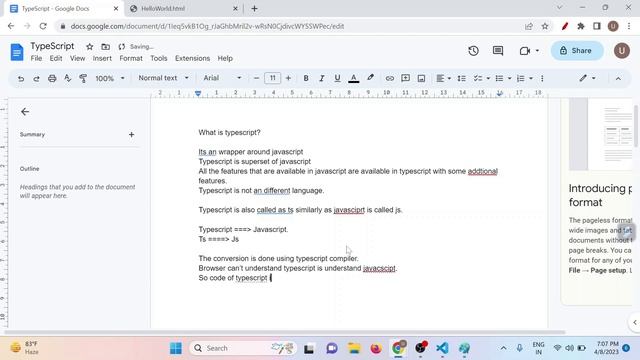Decrease font size with minus button
The image size is (640, 360).
click(x=256, y=78)
